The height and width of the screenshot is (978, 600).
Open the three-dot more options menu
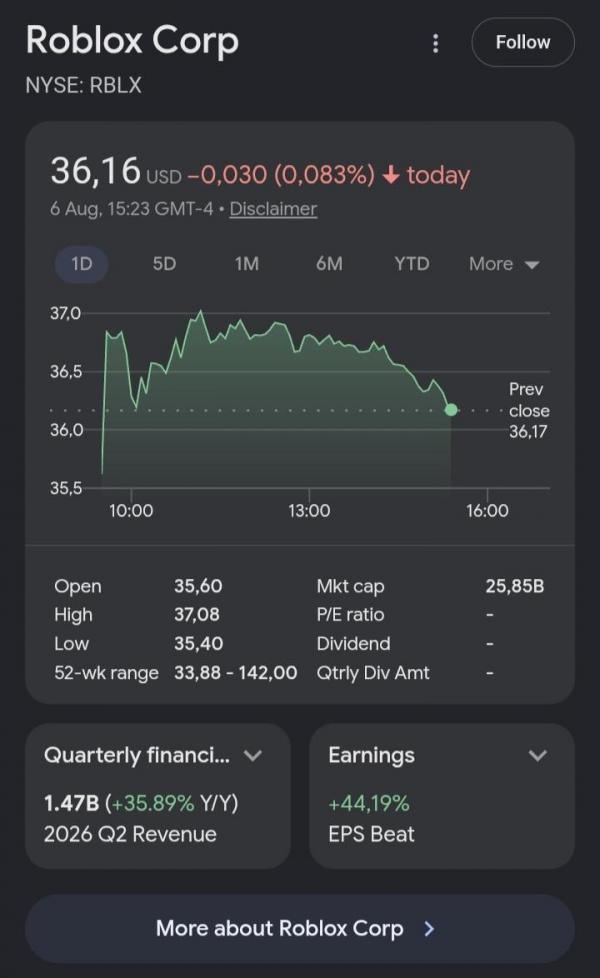point(435,43)
